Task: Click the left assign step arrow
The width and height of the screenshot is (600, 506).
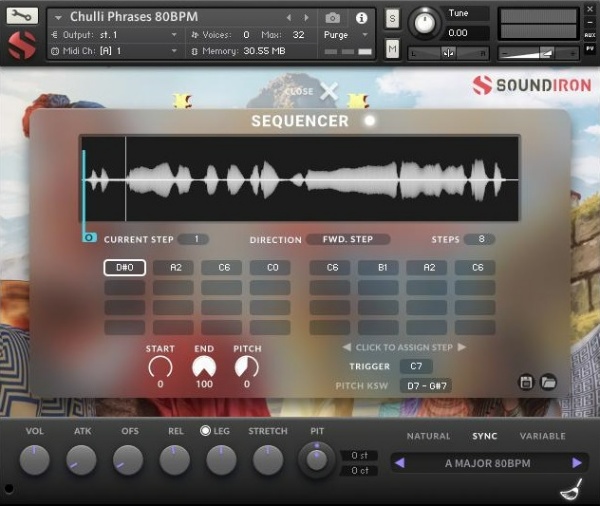Action: 347,347
